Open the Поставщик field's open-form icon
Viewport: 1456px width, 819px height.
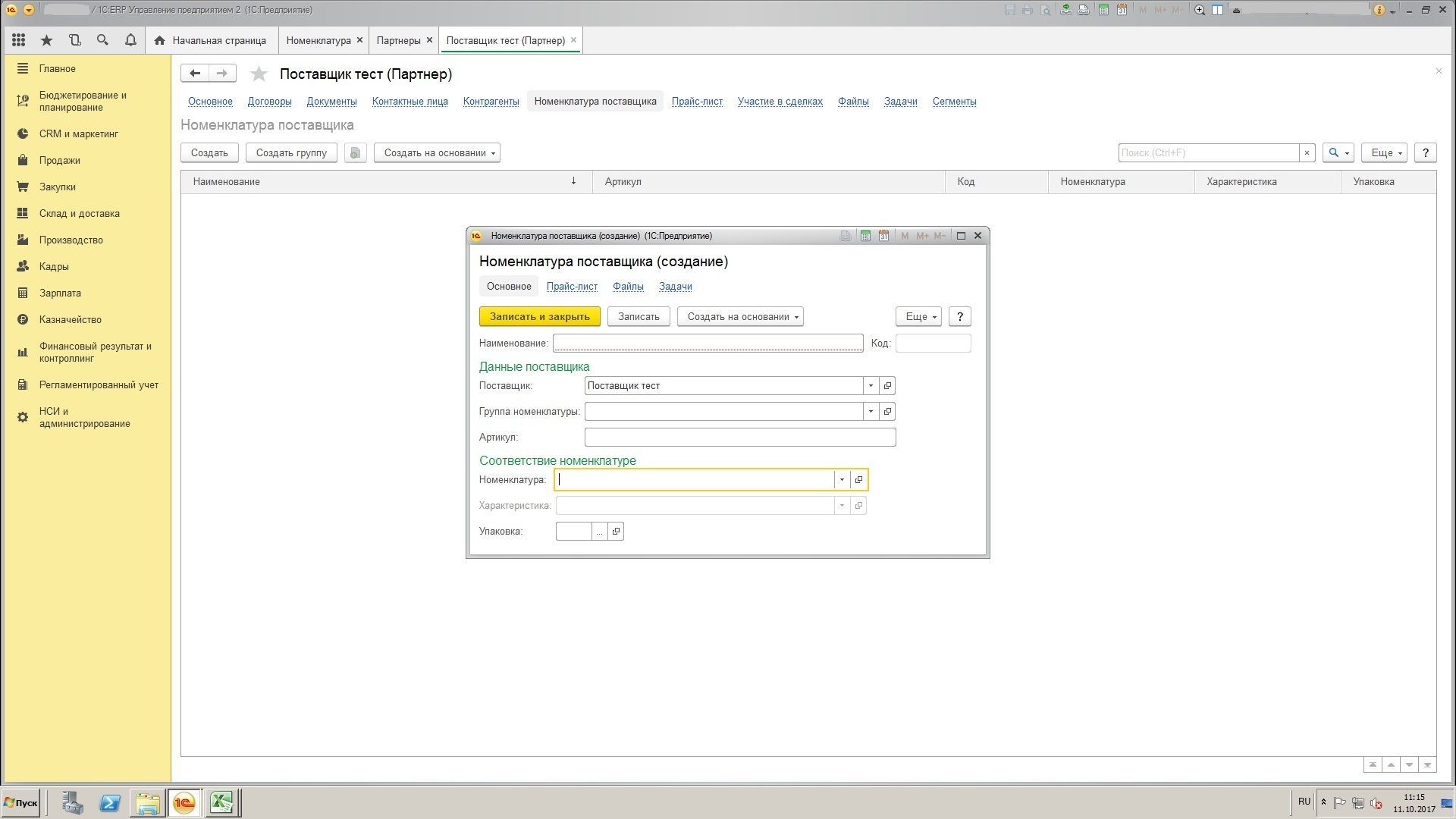click(x=887, y=386)
